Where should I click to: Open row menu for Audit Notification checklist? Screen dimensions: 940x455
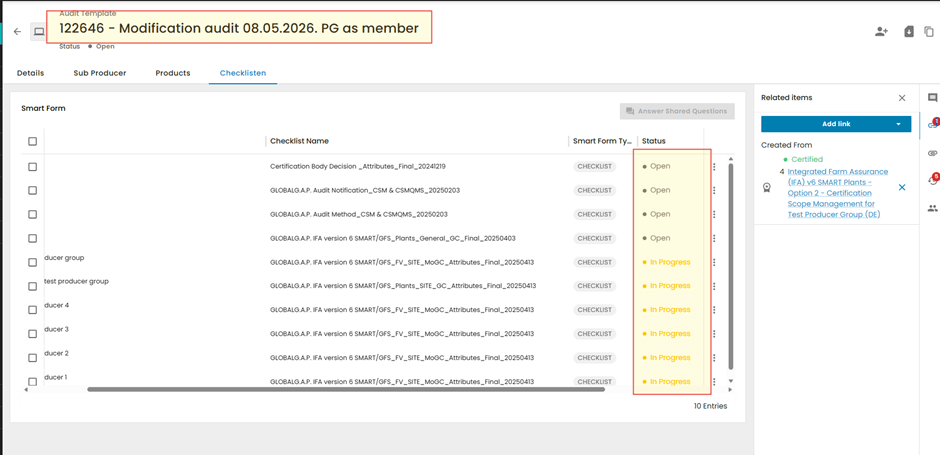click(714, 190)
